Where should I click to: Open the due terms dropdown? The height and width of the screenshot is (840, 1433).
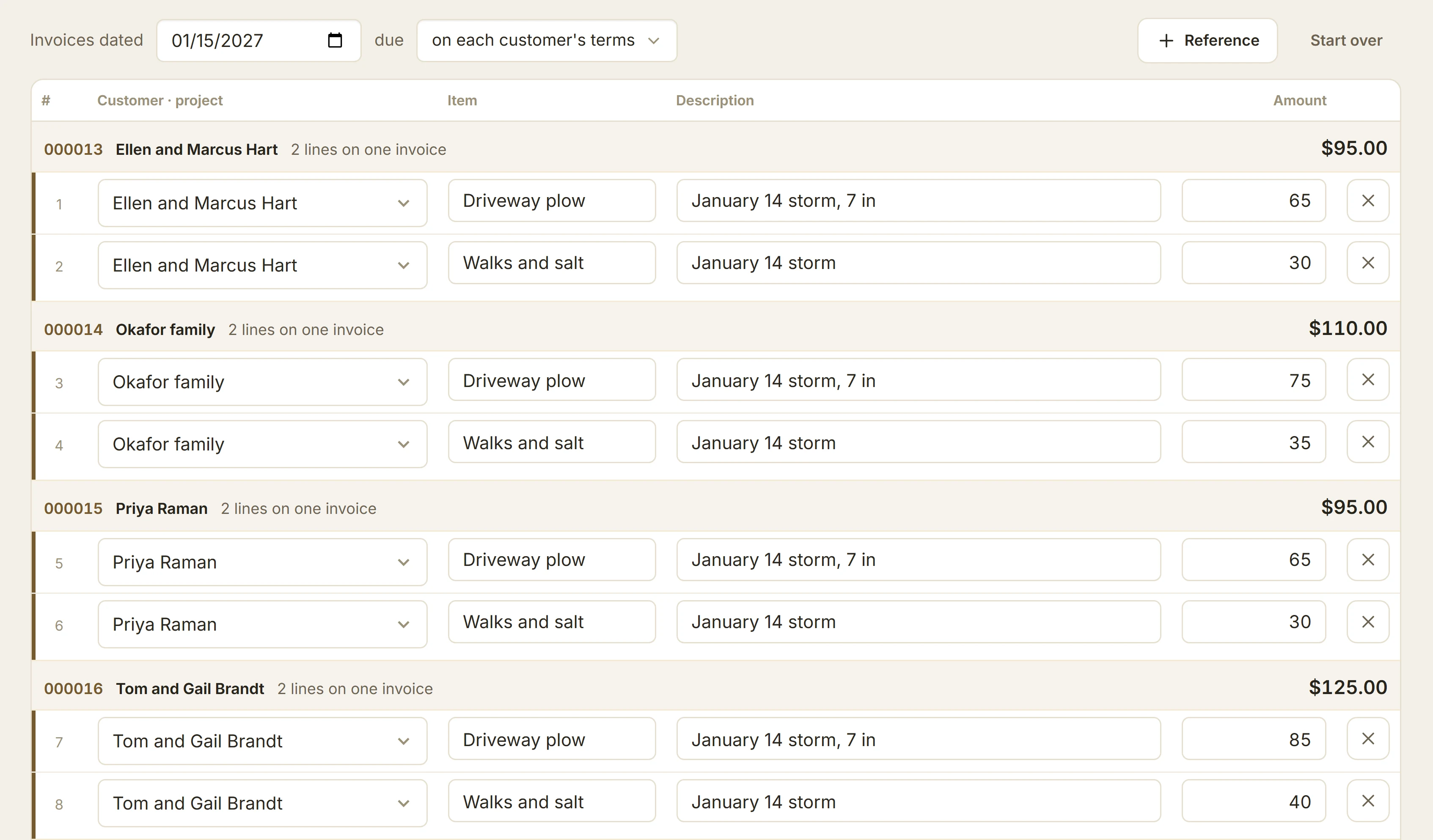click(547, 40)
